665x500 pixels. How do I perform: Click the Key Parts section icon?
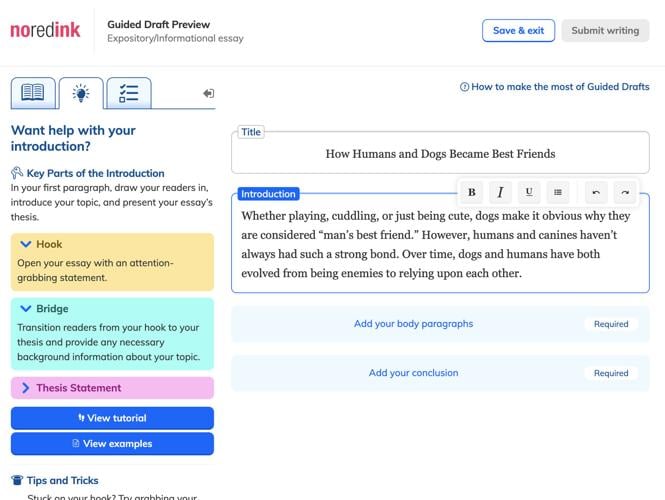[17, 173]
